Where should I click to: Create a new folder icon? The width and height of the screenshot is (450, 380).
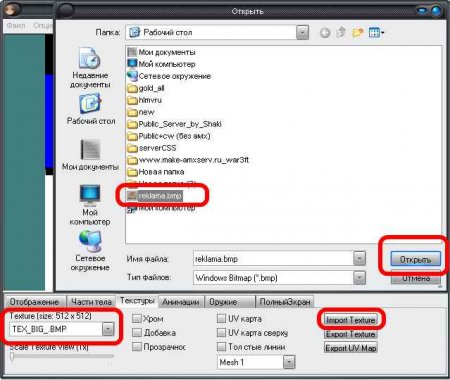(358, 33)
